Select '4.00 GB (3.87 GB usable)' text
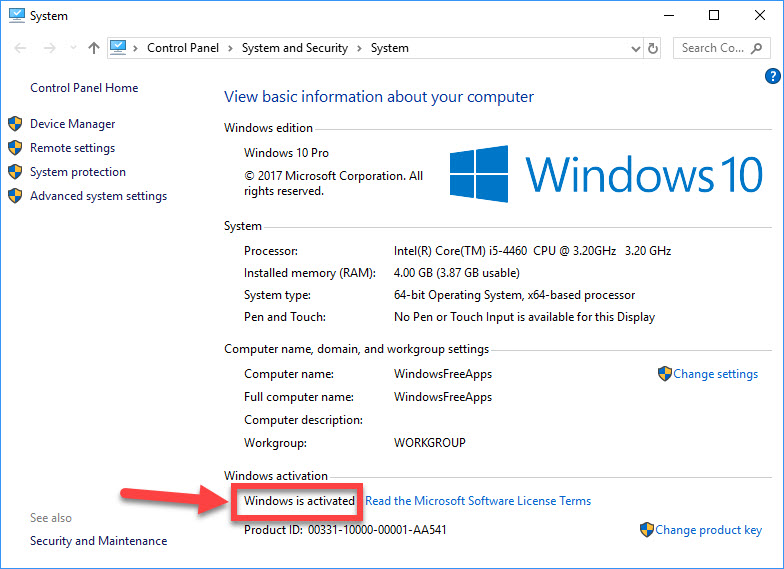This screenshot has height=569, width=784. click(456, 273)
